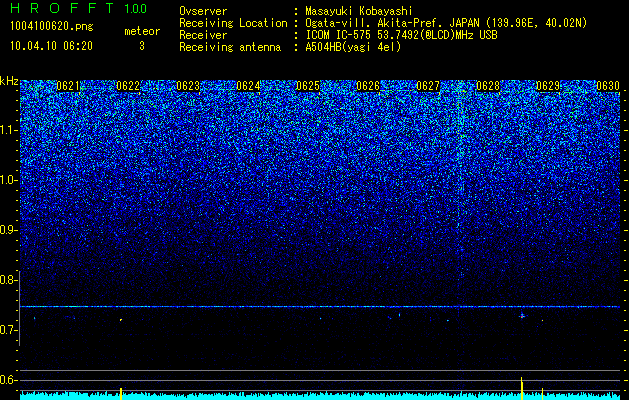Click the 0.9 kHz axis label
This screenshot has height=400, width=629.
[x=9, y=230]
